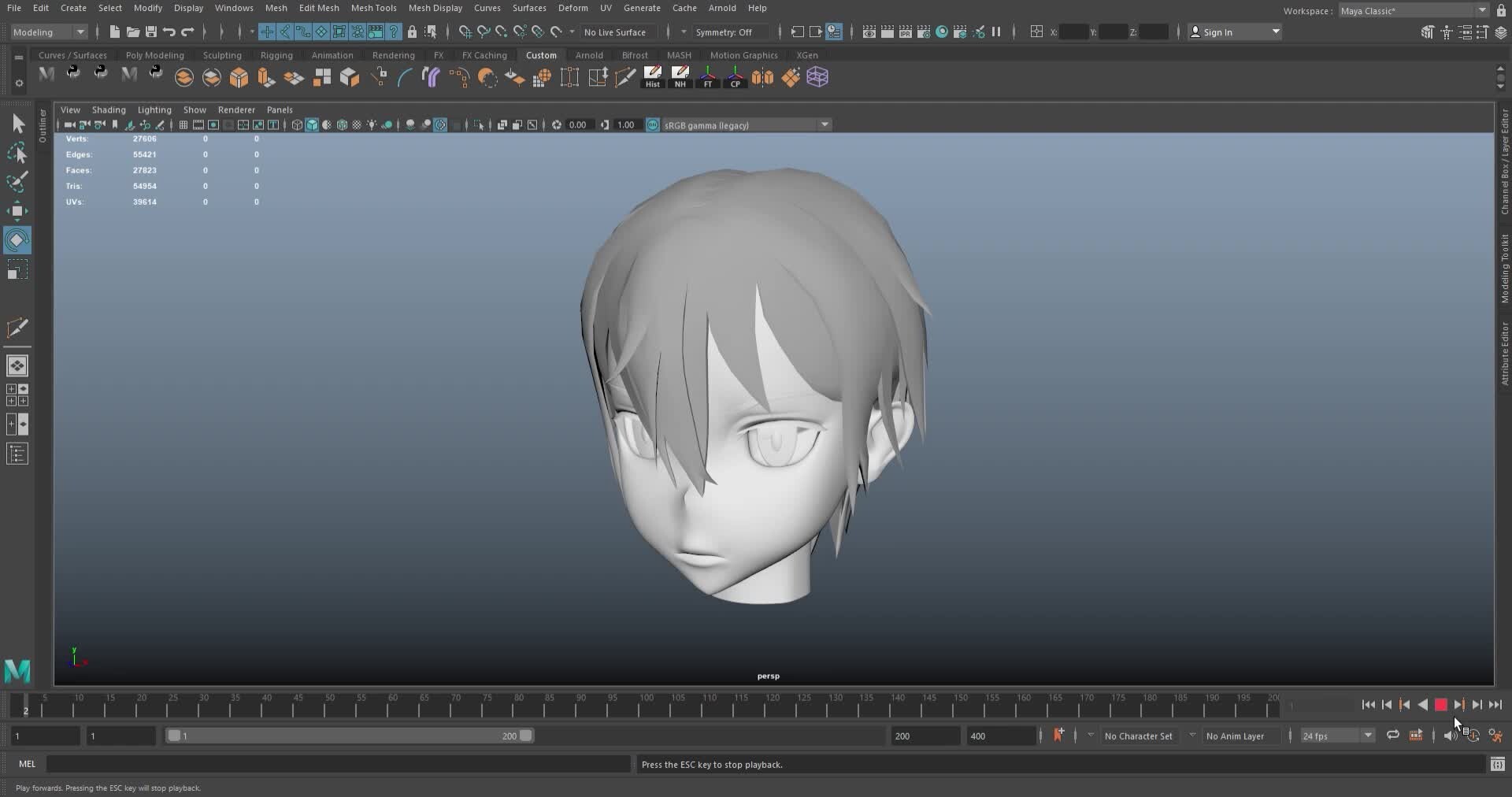Viewport: 1512px width, 797px height.
Task: Mute audio using the speaker icon
Action: [x=1451, y=736]
